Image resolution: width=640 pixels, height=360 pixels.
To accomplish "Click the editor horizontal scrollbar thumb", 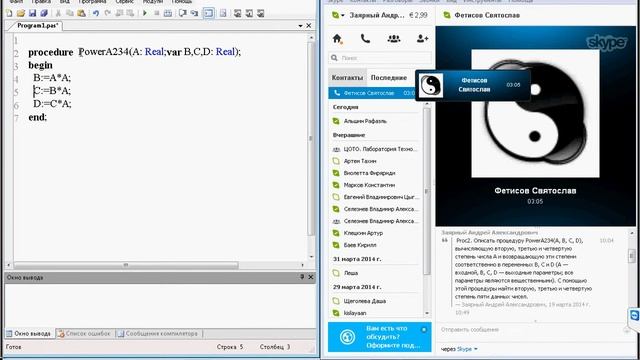I will pos(126,265).
